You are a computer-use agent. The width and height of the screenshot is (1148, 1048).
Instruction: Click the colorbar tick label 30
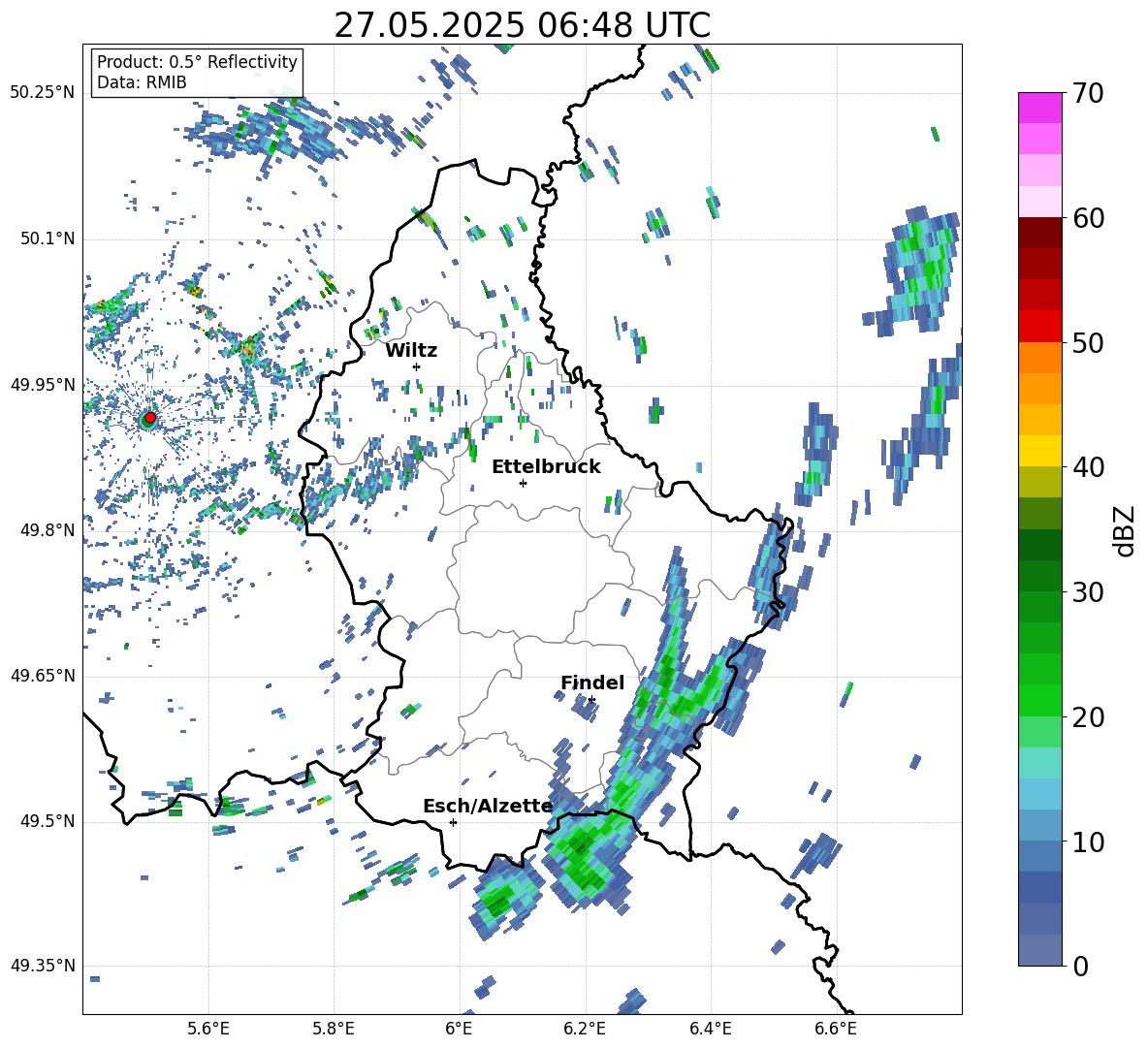point(1088,592)
